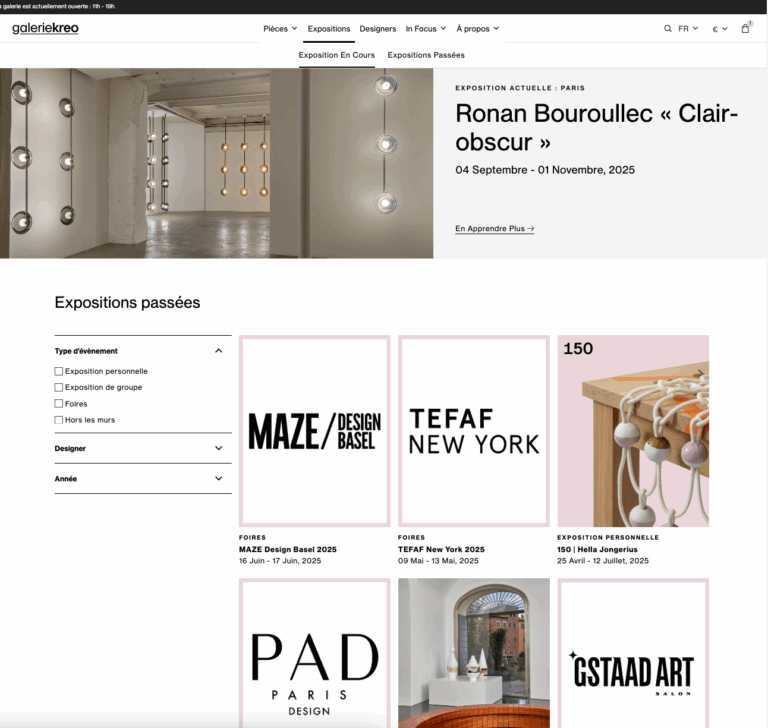
Task: Click the 16 Juin - 17 Juin, 2025 date
Action: pos(280,560)
